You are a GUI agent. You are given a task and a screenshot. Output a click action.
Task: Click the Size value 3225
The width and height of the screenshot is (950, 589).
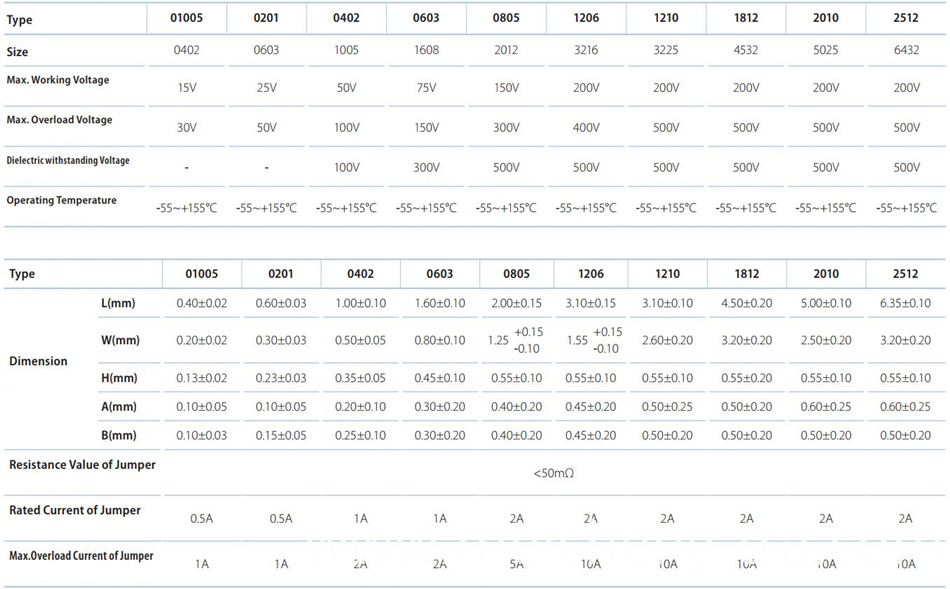pos(666,50)
